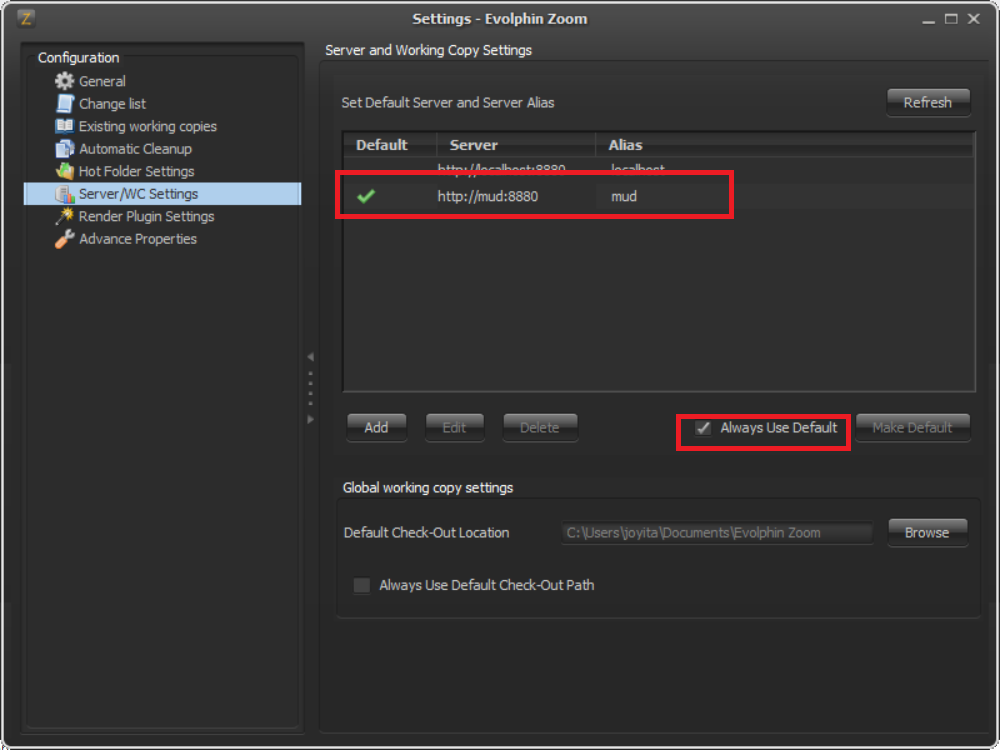Select the mud alias cell
This screenshot has width=1000, height=750.
click(x=624, y=196)
